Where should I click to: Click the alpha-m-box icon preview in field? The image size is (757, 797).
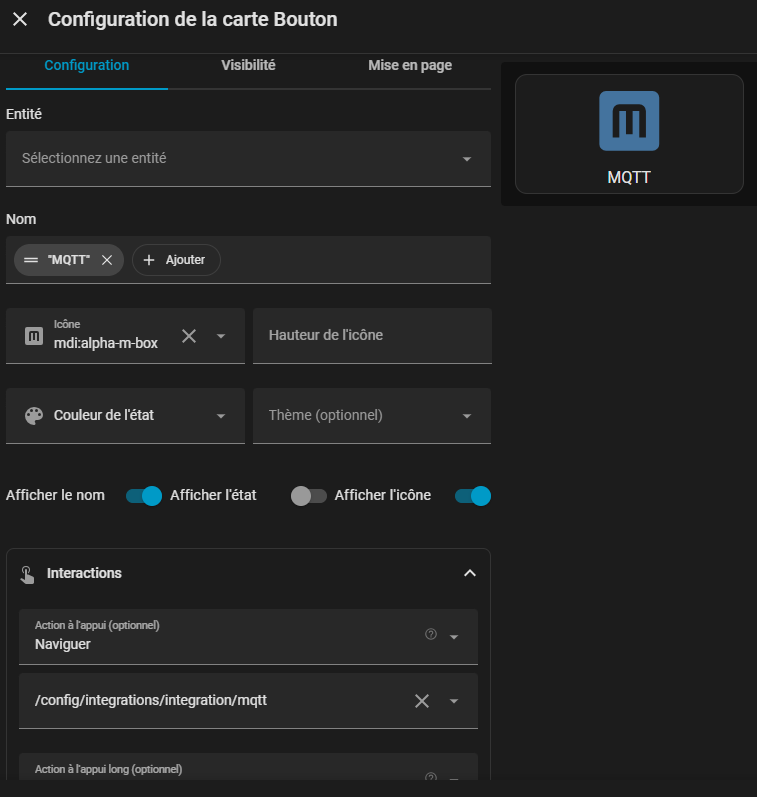point(34,336)
